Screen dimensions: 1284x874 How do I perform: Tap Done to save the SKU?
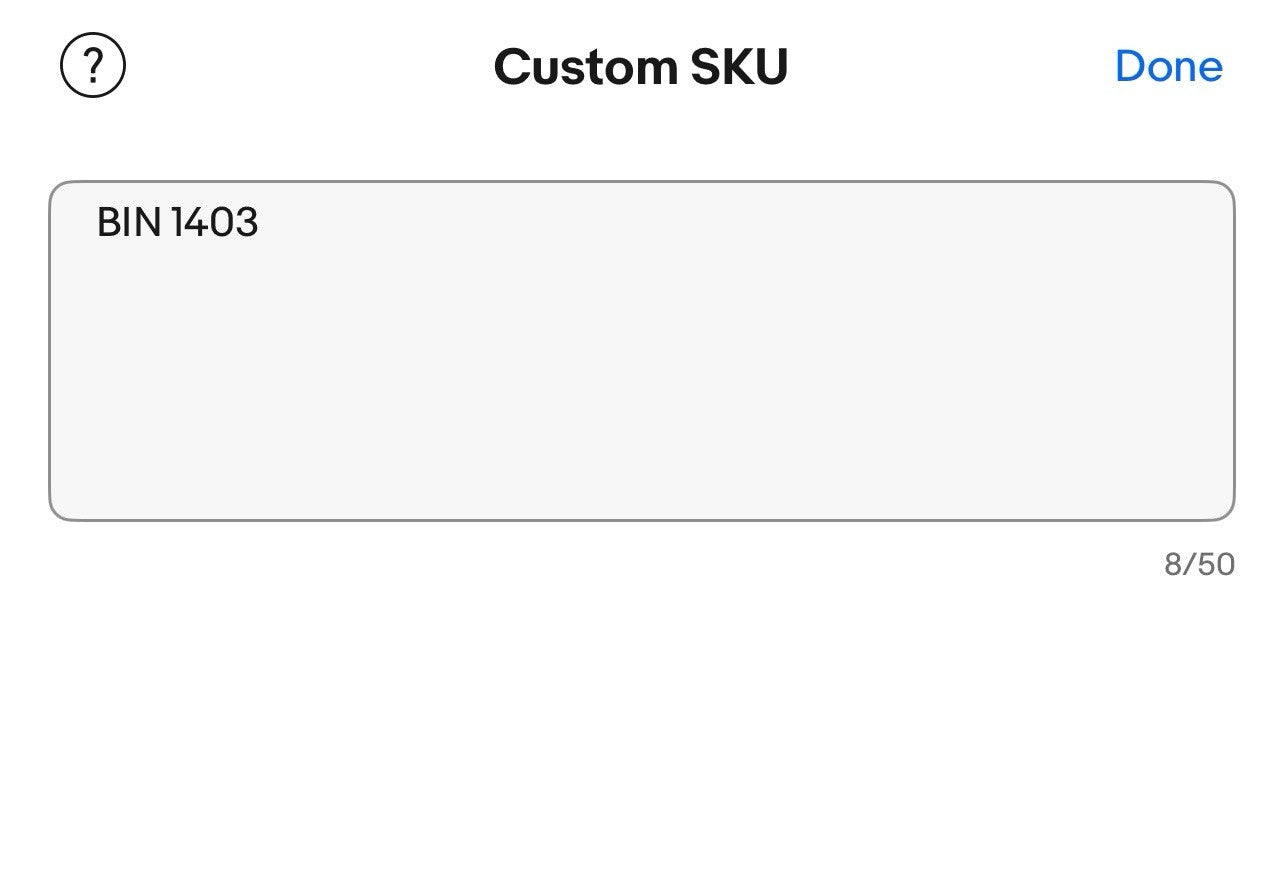click(x=1168, y=66)
